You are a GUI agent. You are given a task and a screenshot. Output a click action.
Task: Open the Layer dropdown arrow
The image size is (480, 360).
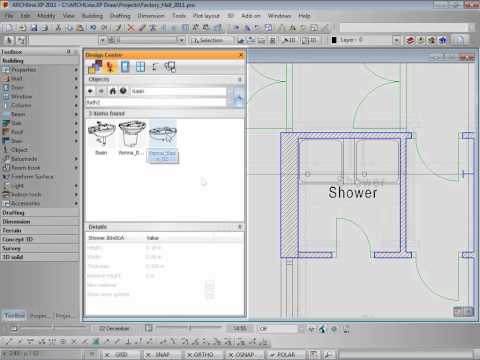tap(396, 40)
